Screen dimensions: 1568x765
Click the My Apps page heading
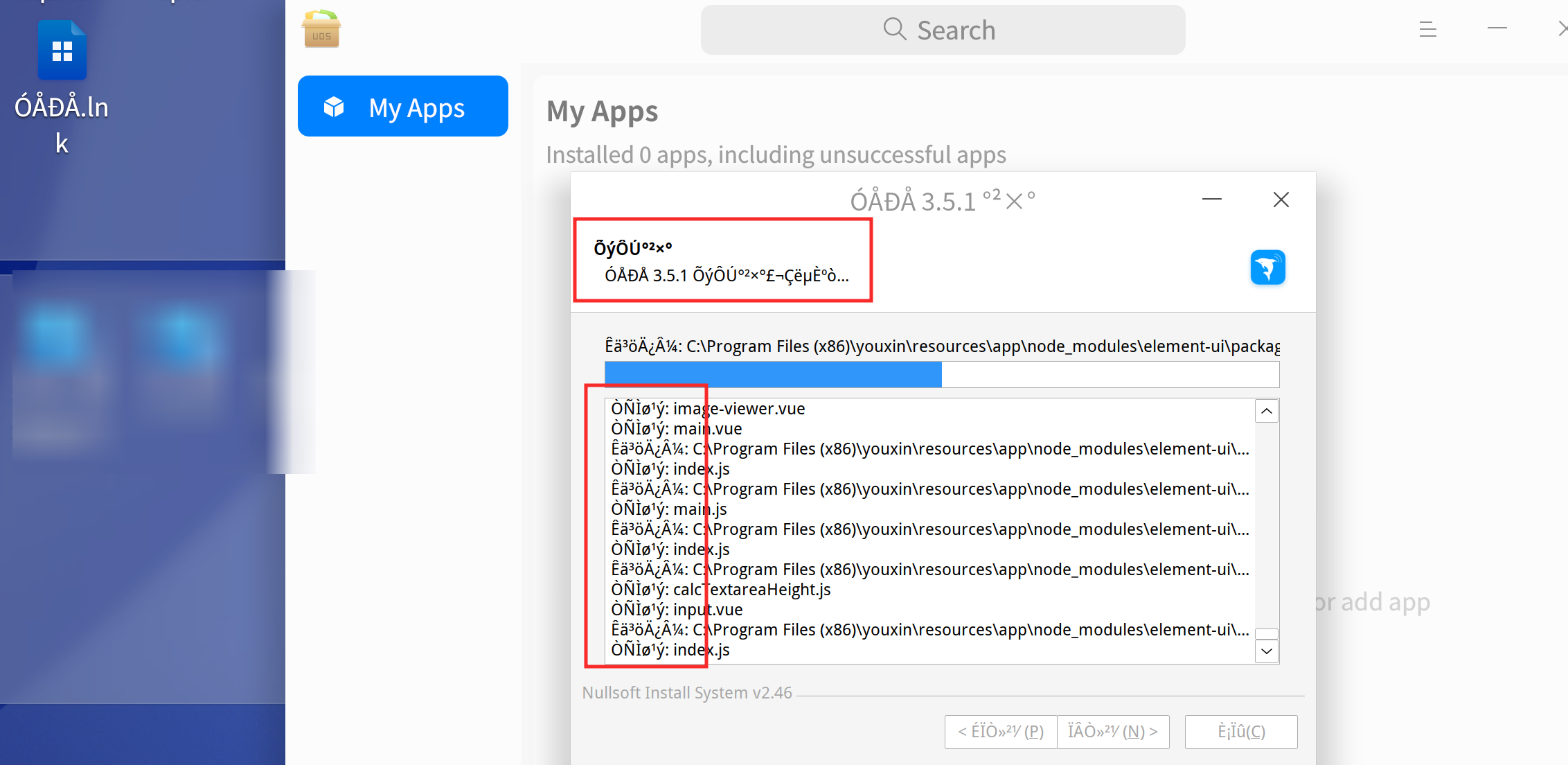(602, 112)
